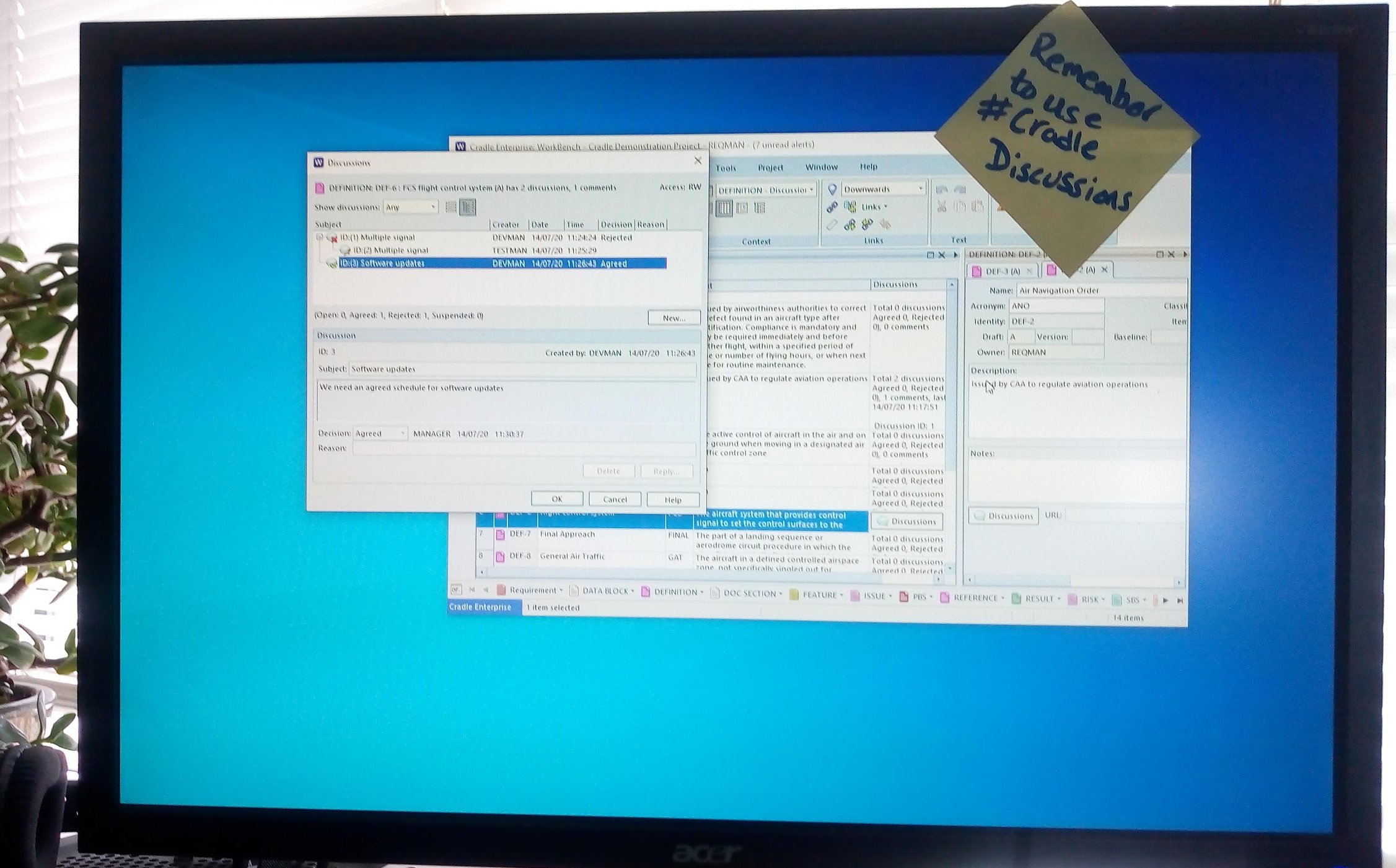Click the URL field in the form
The image size is (1396, 868).
click(x=1125, y=515)
